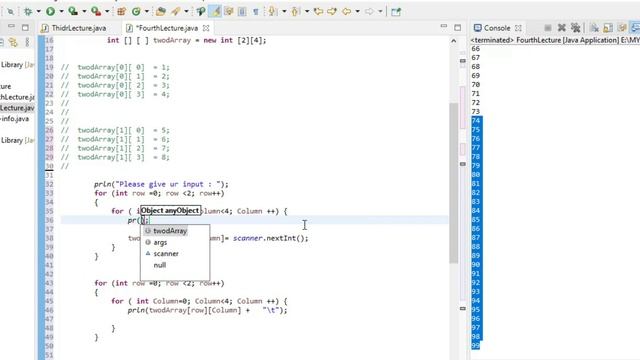Toggle Block Selection mode
The height and width of the screenshot is (360, 640).
pos(242,11)
